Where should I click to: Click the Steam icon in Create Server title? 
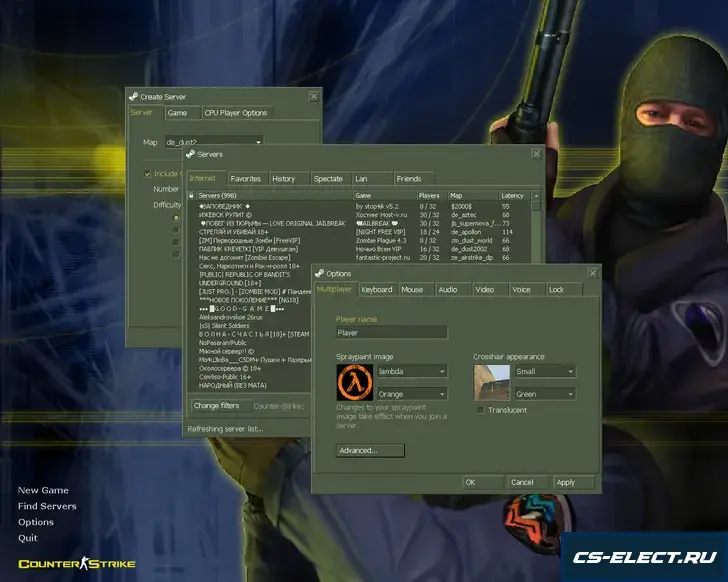(133, 97)
